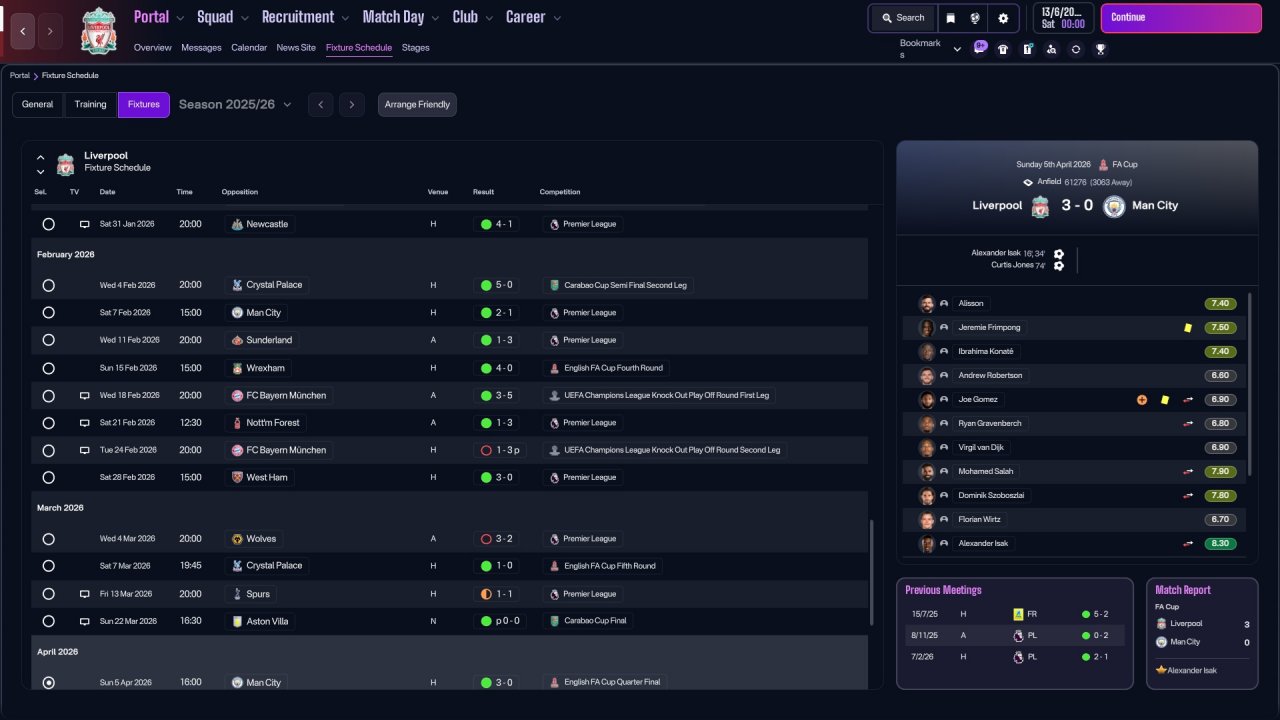The width and height of the screenshot is (1280, 720).
Task: Click the Wolves club badge
Action: coord(237,539)
